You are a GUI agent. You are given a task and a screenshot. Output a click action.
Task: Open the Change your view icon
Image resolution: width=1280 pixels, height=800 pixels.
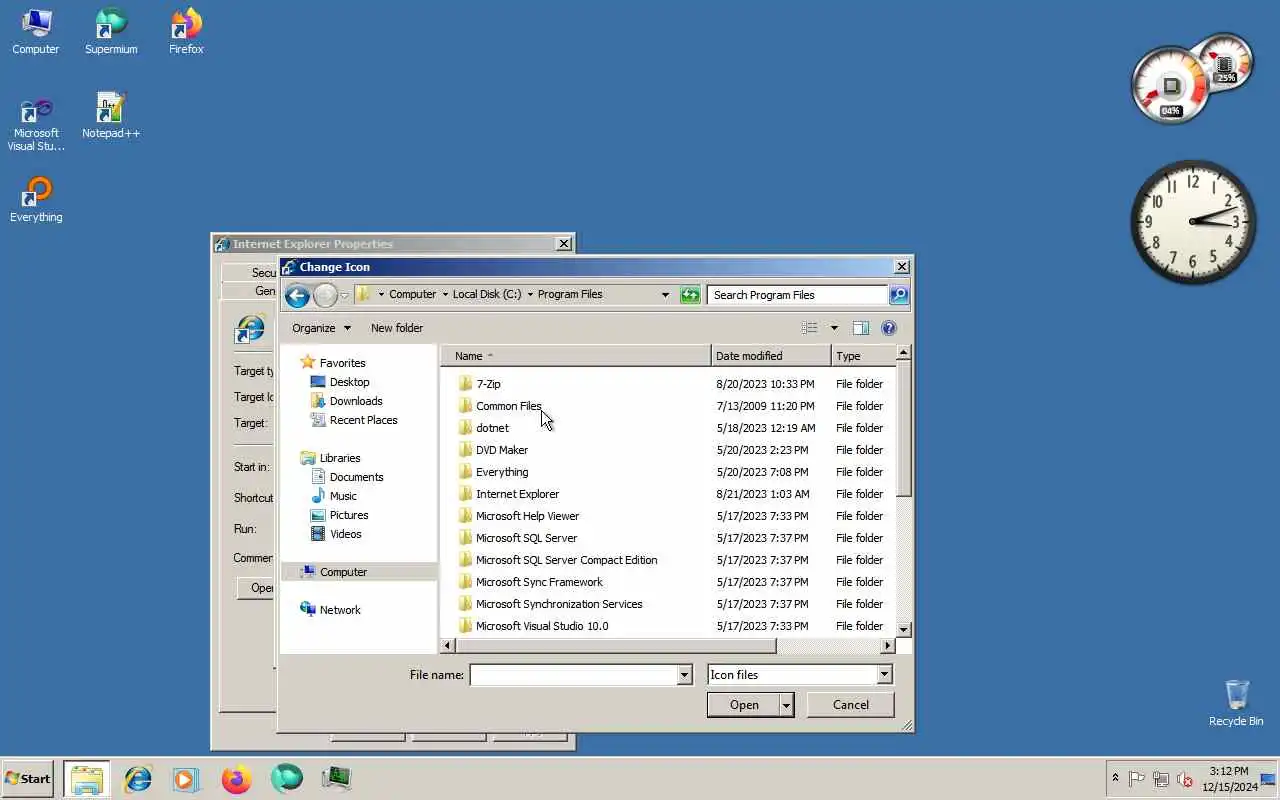point(810,328)
